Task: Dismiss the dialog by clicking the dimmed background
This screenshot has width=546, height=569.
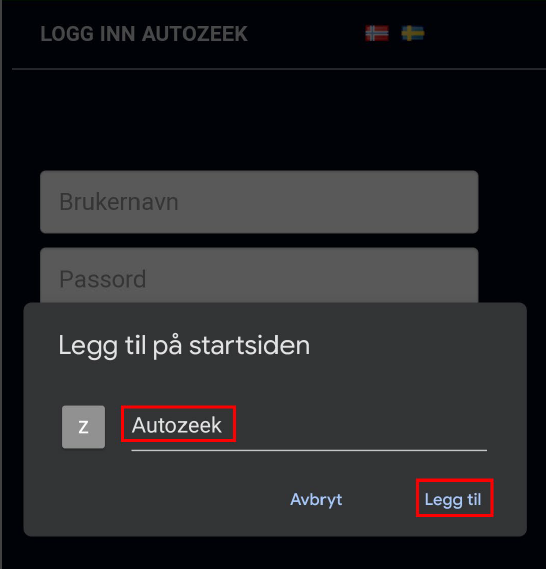Action: pos(273,120)
